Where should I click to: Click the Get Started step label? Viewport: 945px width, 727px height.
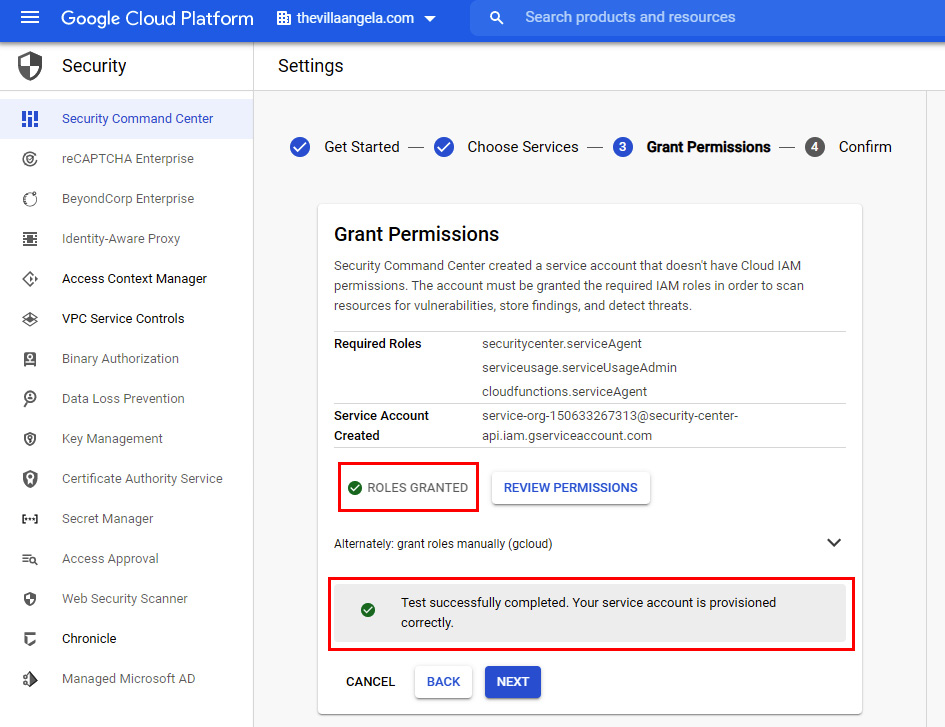[362, 147]
